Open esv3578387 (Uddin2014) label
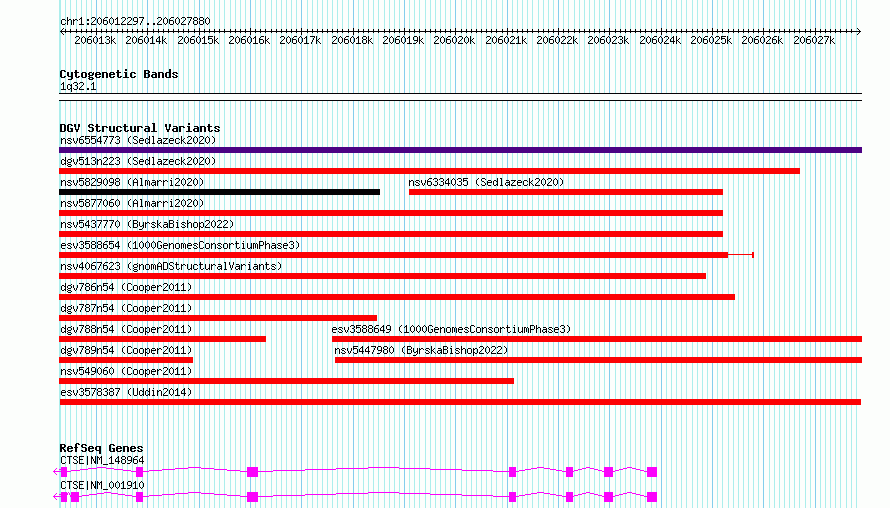This screenshot has height=508, width=890. click(x=126, y=392)
